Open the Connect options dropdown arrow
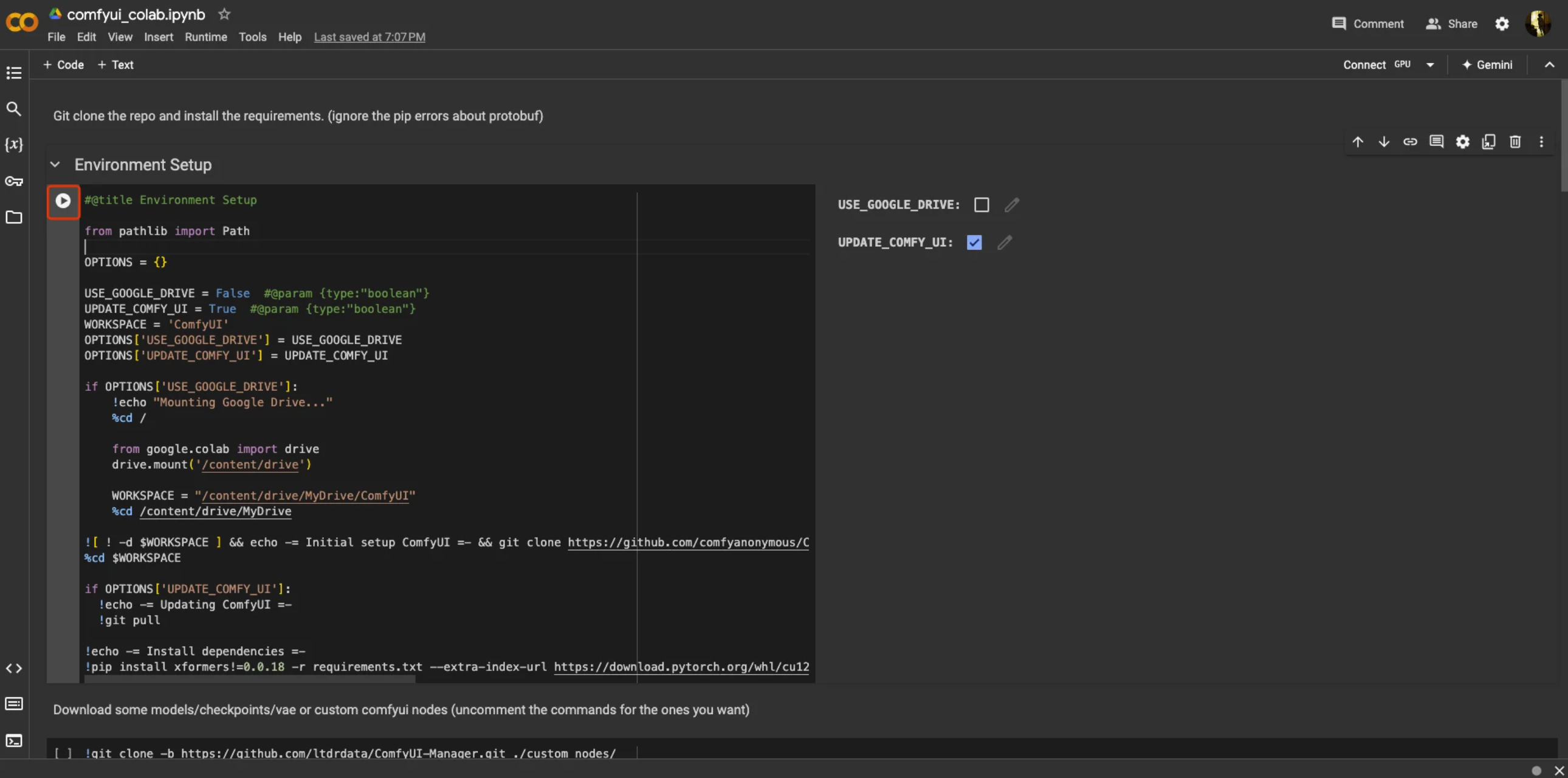 point(1430,64)
